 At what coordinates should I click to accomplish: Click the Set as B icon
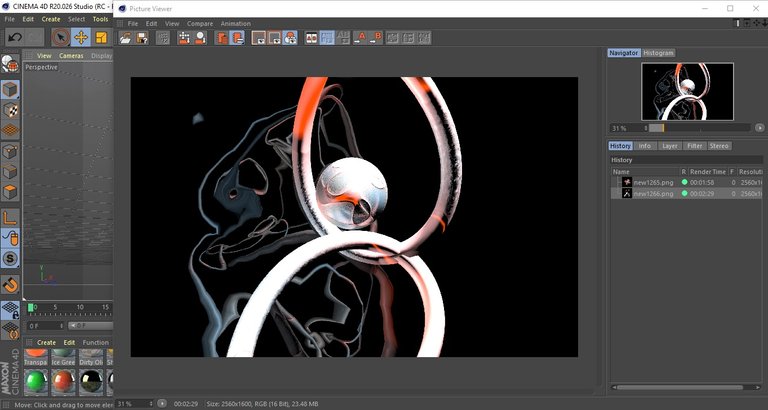tap(376, 38)
